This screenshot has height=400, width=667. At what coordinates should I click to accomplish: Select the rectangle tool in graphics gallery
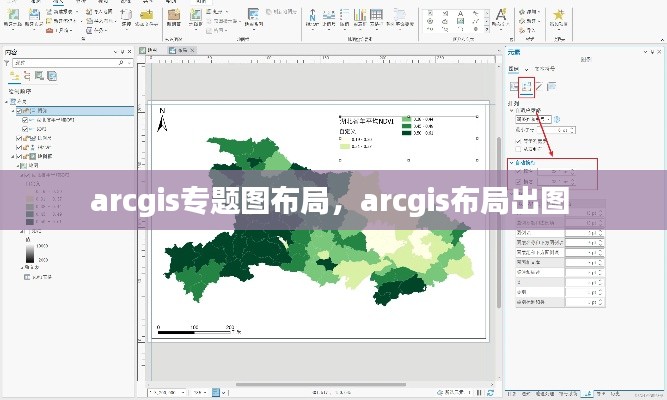tap(430, 13)
